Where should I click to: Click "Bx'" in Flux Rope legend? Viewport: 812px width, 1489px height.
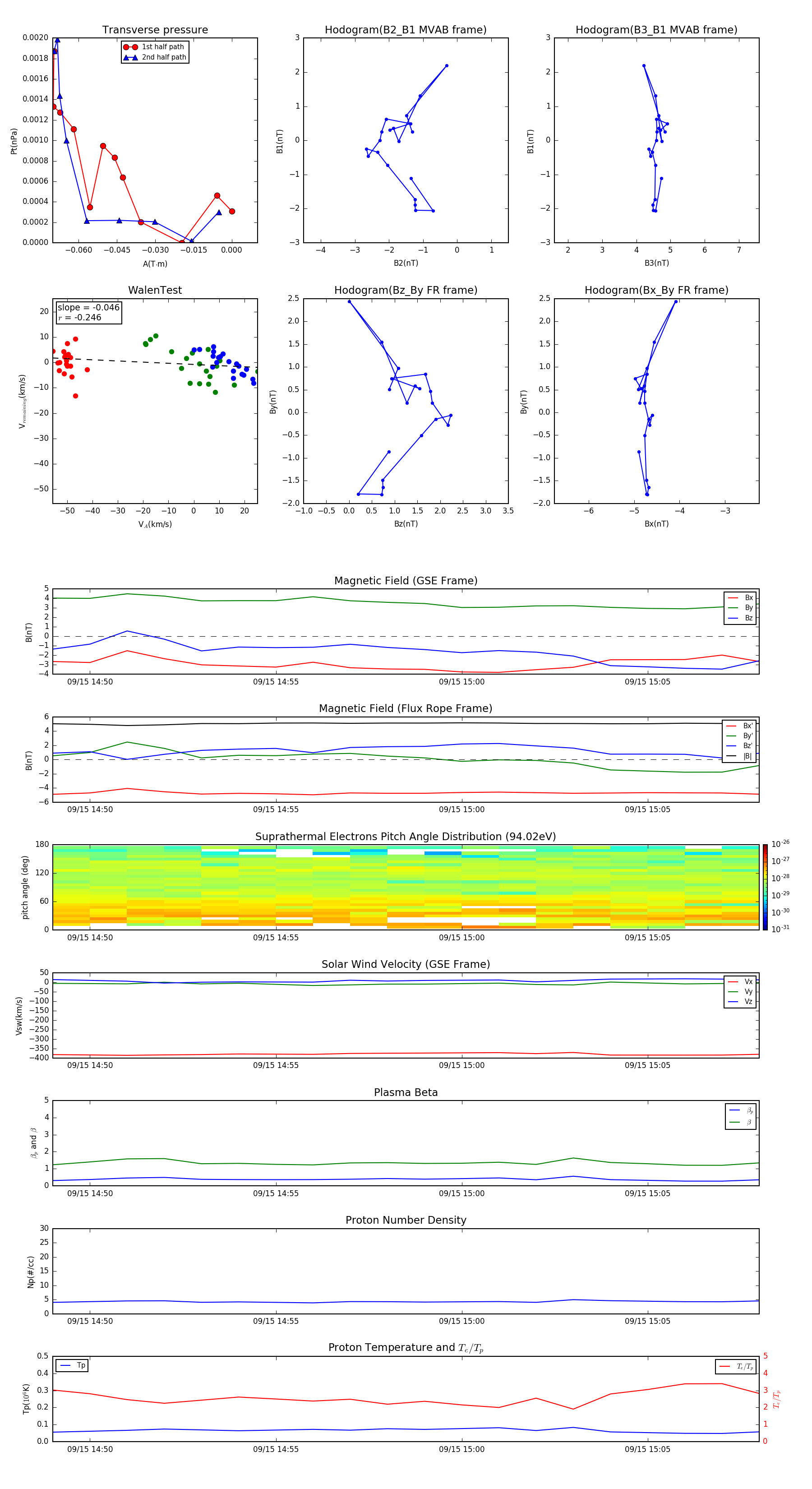748,726
